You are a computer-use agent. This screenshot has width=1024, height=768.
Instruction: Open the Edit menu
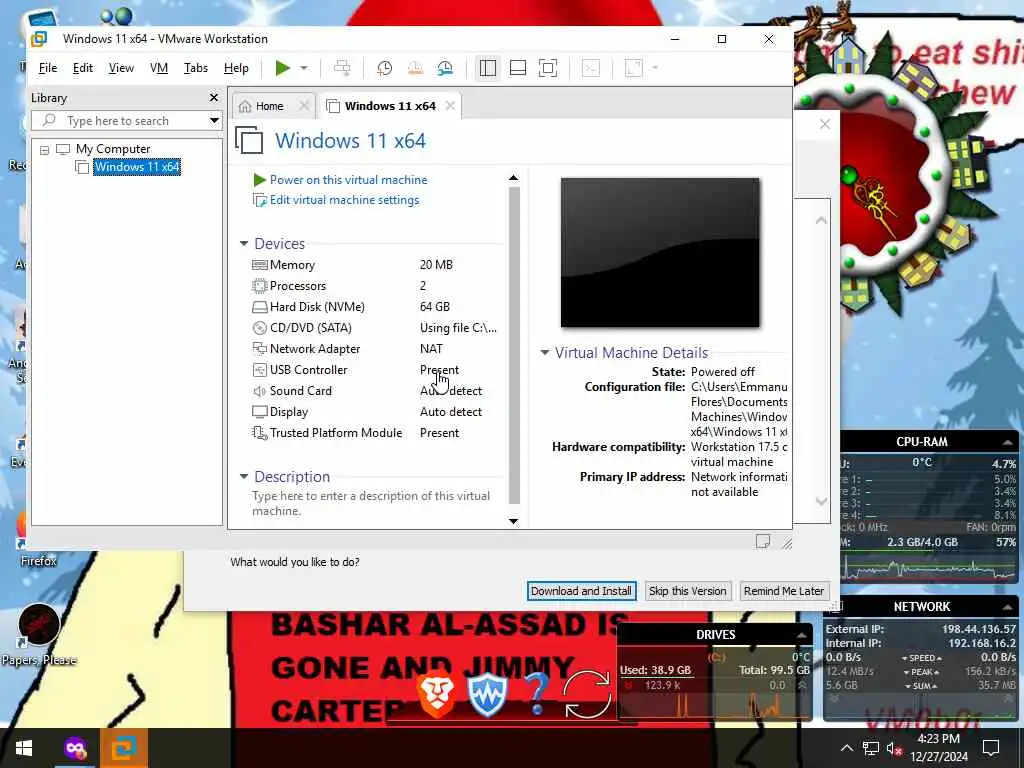point(82,68)
